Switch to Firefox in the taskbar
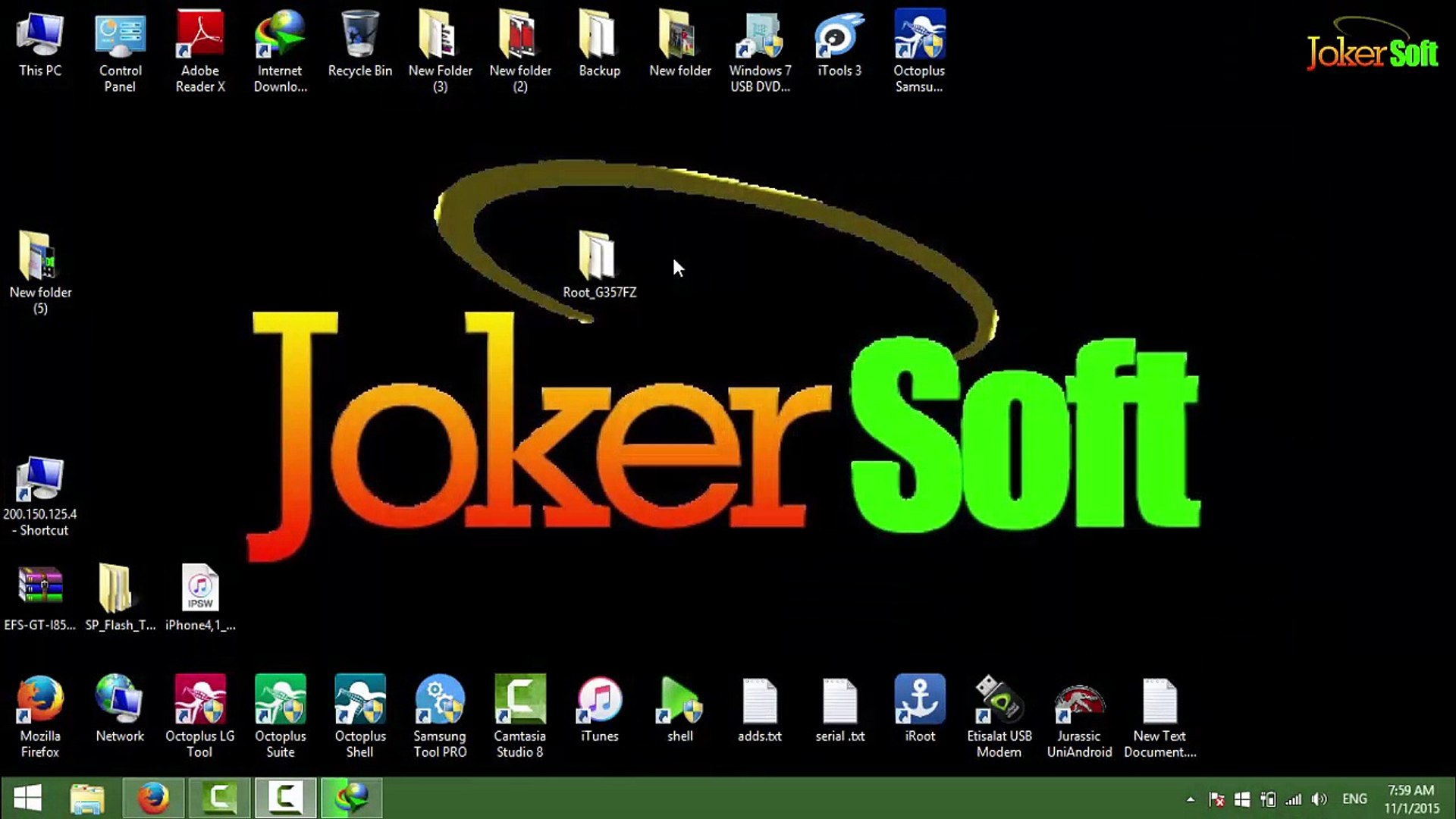1456x819 pixels. (x=153, y=798)
